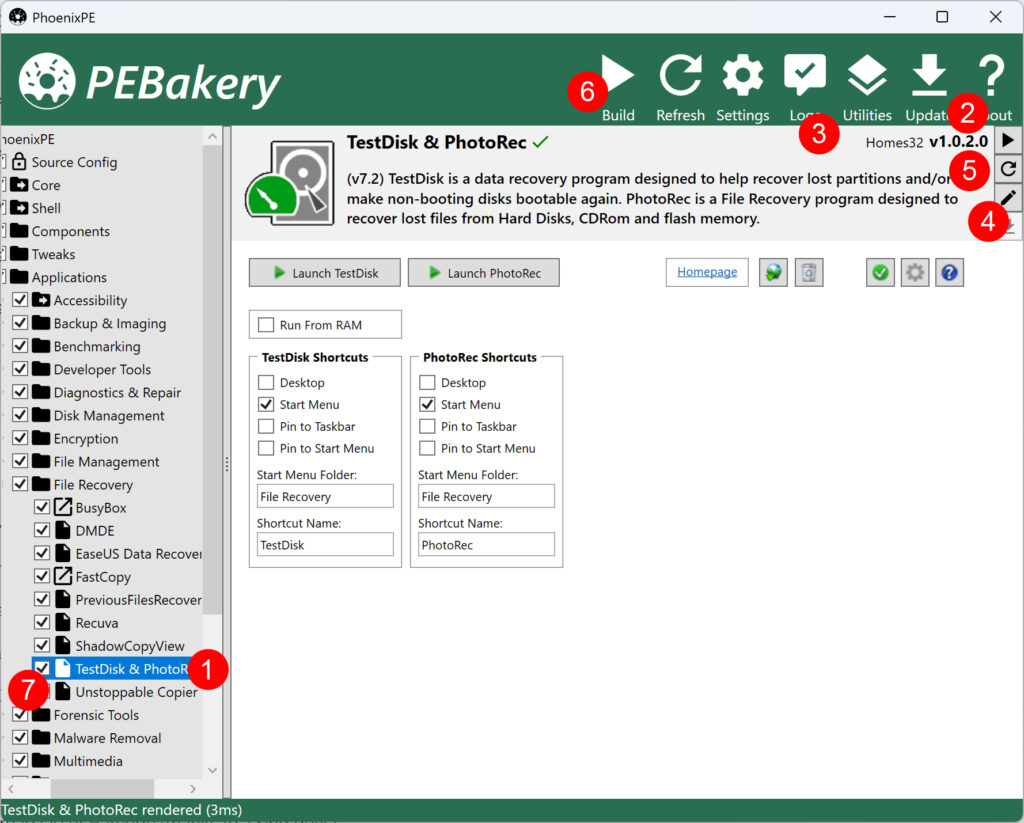1024x823 pixels.
Task: Open the Homepage link
Action: (x=707, y=272)
